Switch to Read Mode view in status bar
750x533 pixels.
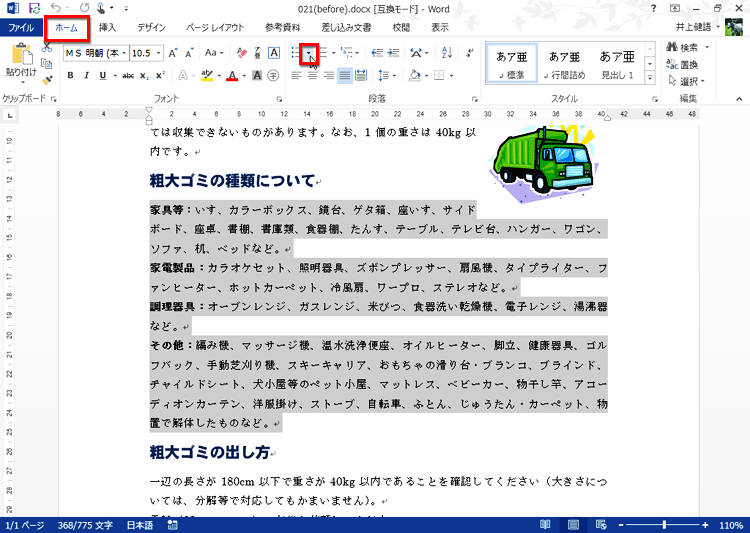pyautogui.click(x=545, y=524)
